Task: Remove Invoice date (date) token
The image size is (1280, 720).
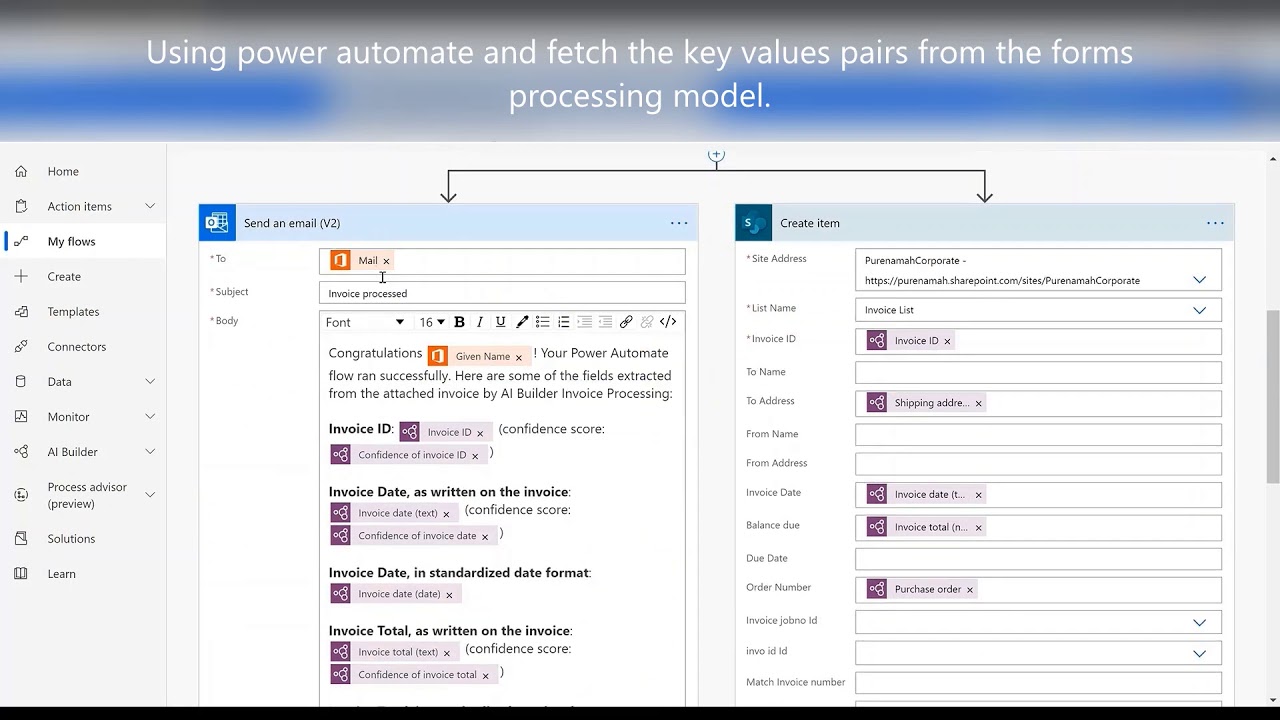Action: 449,595
